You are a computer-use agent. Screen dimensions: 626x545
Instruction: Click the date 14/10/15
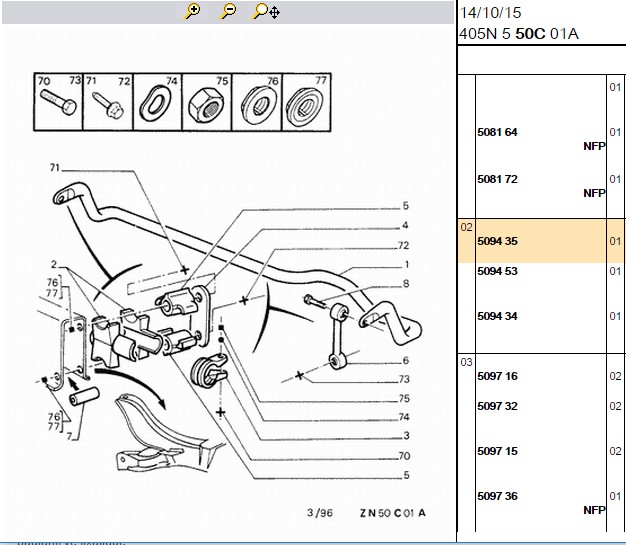[x=491, y=13]
